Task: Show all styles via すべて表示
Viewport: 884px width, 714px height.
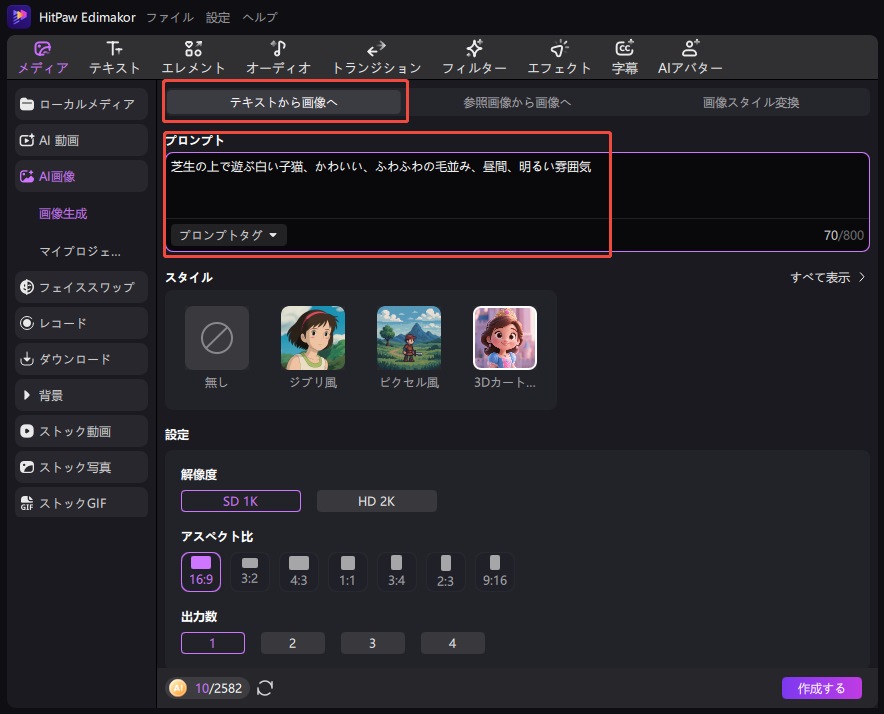Action: pos(827,277)
